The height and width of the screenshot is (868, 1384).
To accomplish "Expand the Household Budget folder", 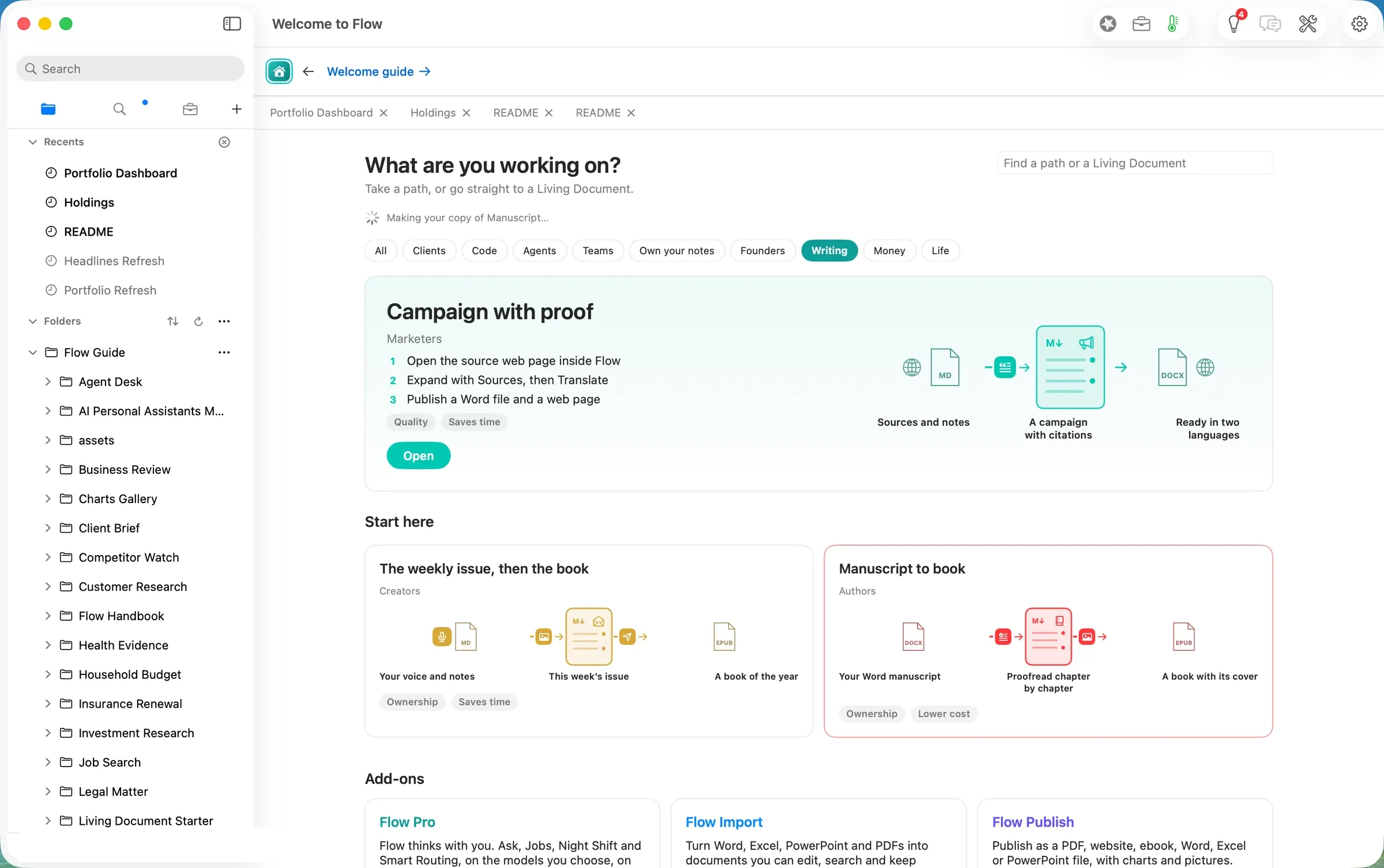I will pos(48,674).
